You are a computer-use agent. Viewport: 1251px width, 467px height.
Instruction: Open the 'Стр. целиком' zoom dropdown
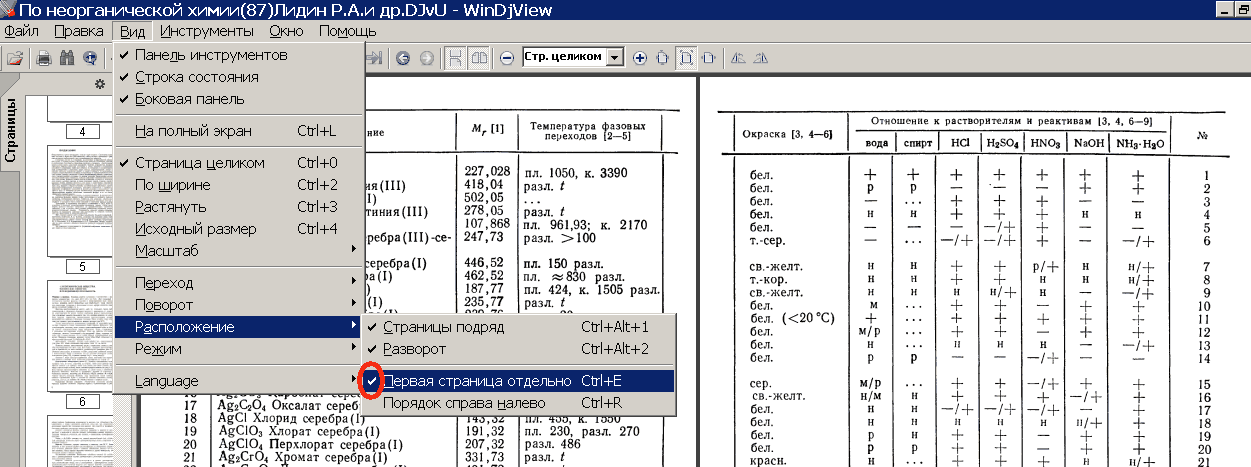[615, 57]
